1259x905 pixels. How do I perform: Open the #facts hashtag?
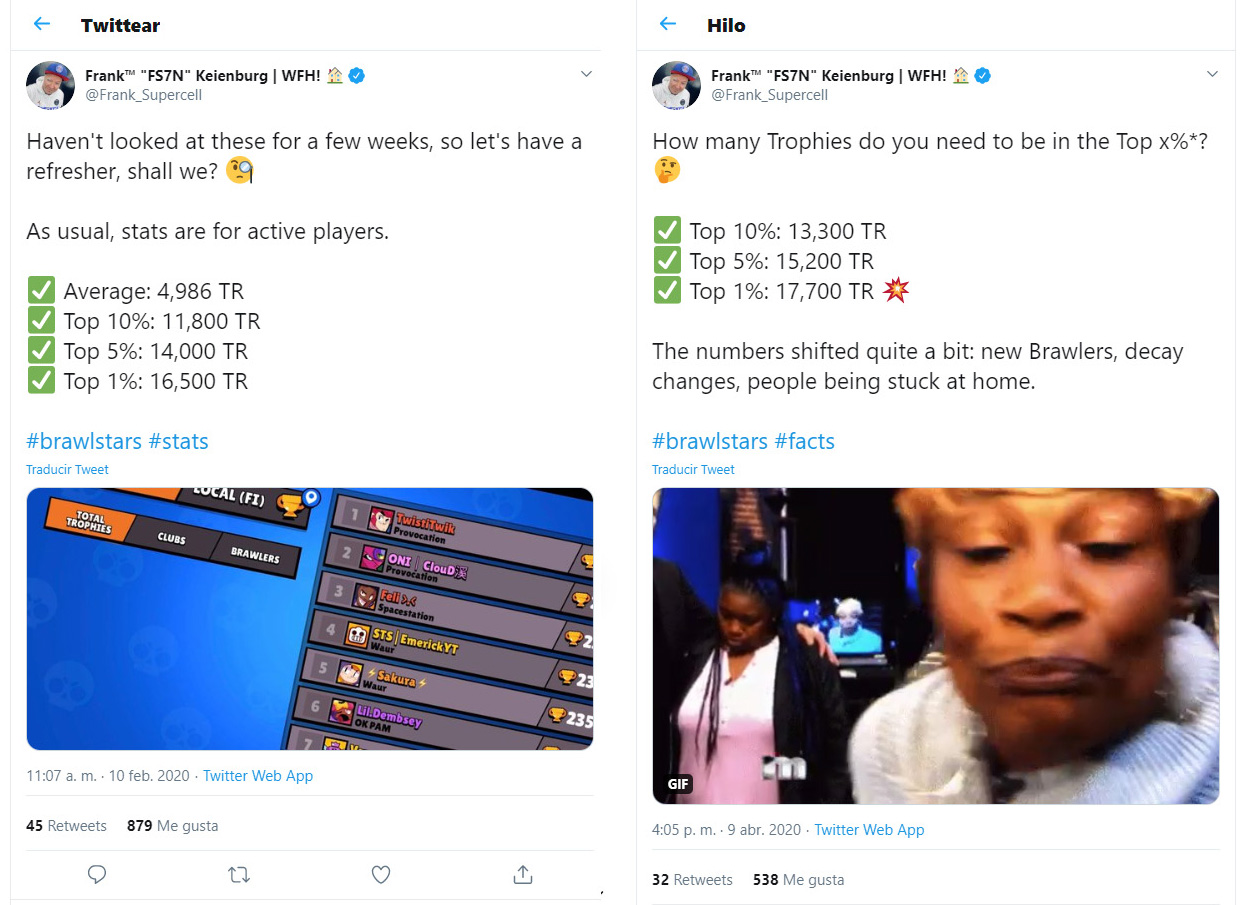(805, 441)
